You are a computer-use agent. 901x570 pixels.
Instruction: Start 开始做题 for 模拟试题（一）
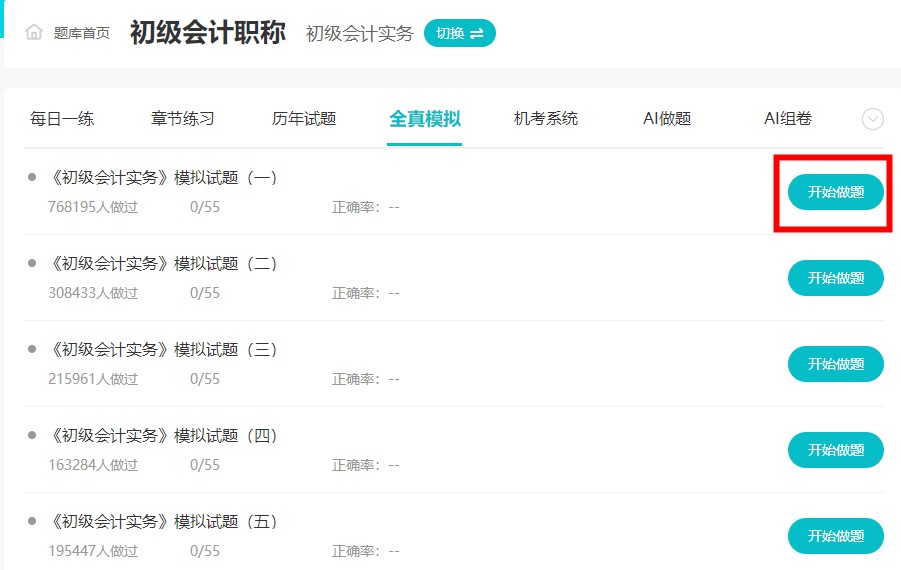click(835, 192)
